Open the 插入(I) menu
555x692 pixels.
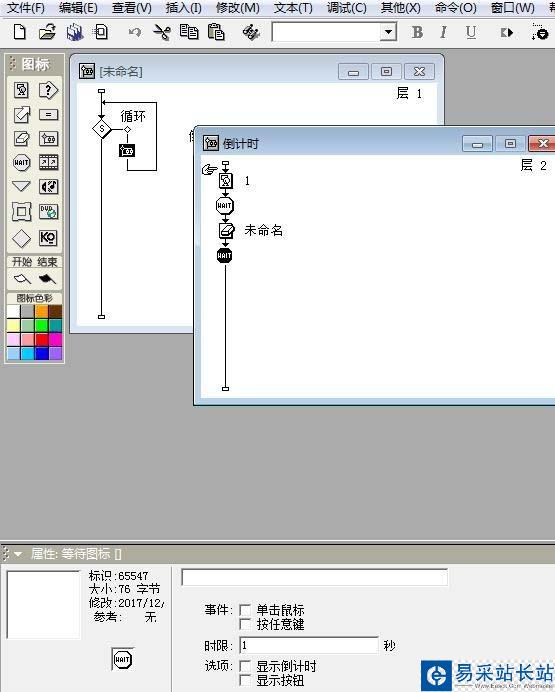click(x=184, y=8)
